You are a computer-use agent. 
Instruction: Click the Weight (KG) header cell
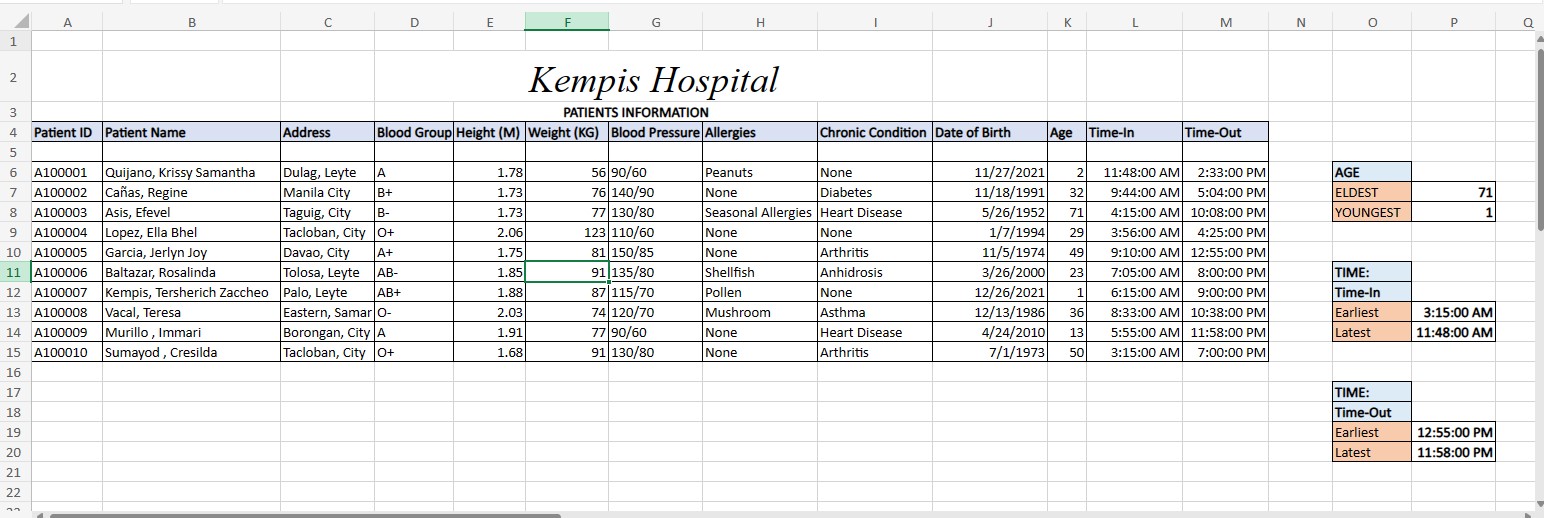pos(567,132)
